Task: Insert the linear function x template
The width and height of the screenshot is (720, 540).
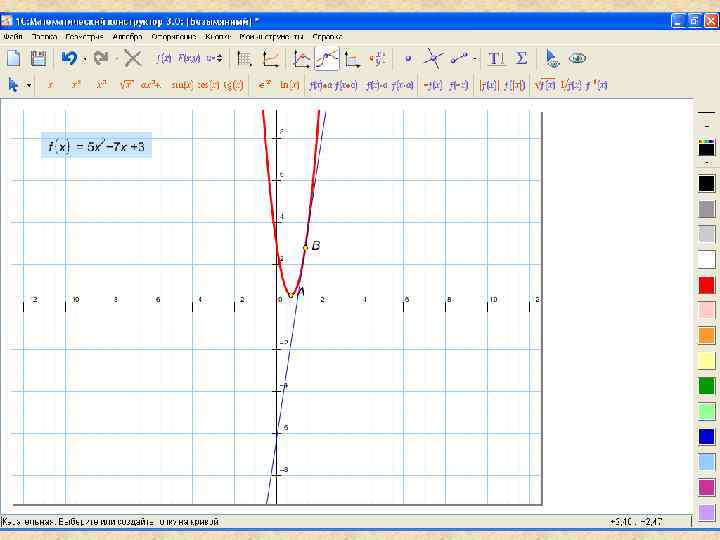Action: [x=51, y=85]
